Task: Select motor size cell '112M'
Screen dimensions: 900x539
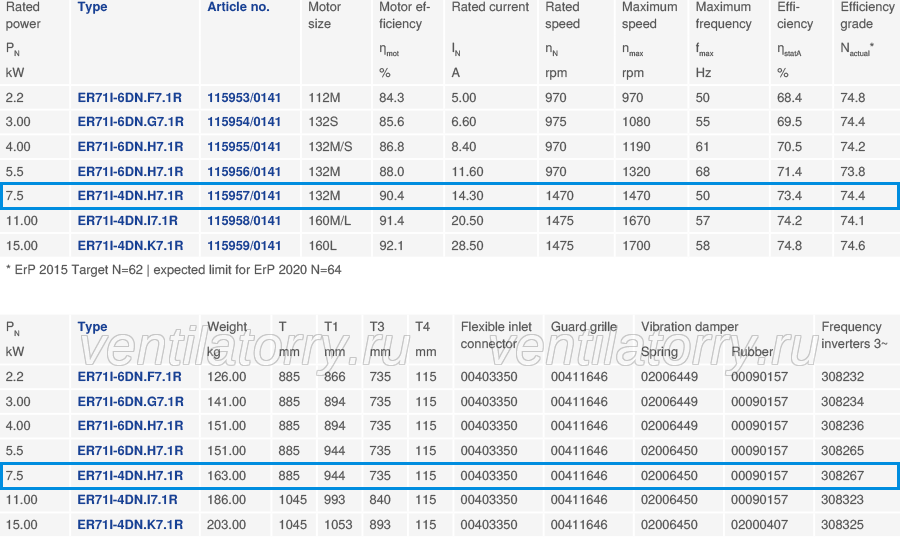Action: tap(324, 98)
